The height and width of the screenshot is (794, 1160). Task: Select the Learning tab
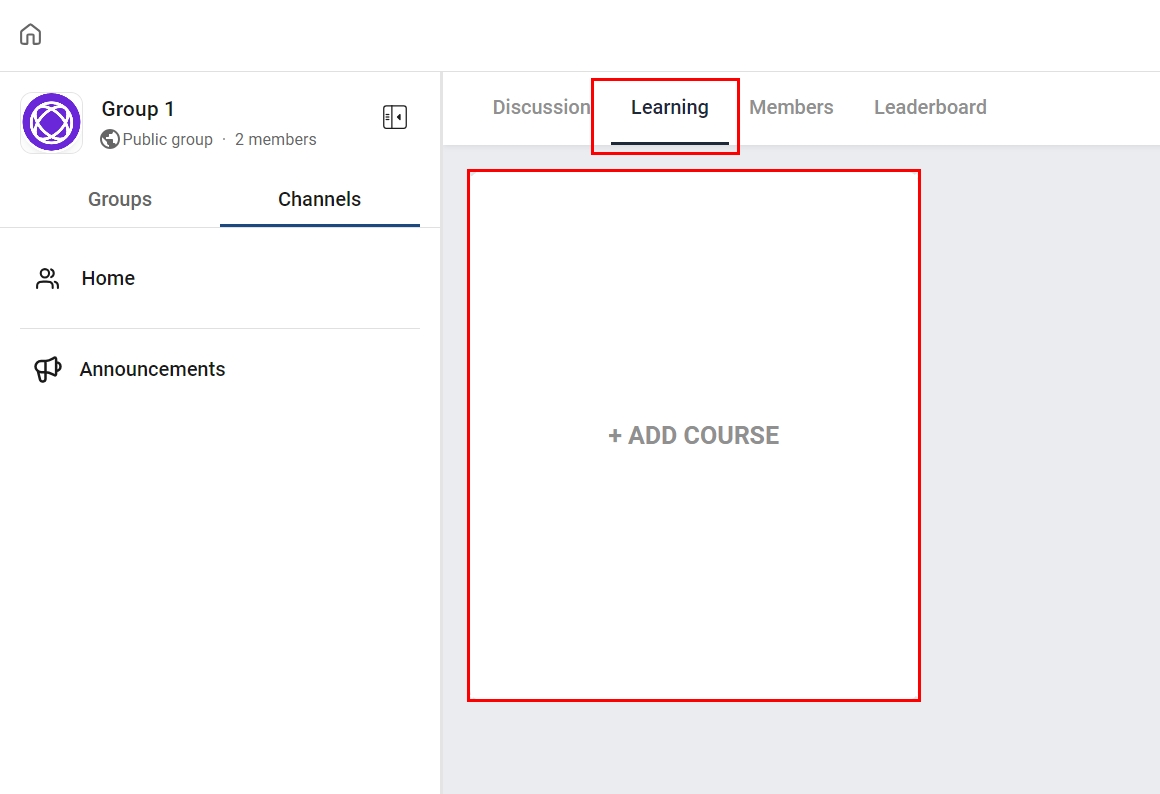tap(670, 107)
